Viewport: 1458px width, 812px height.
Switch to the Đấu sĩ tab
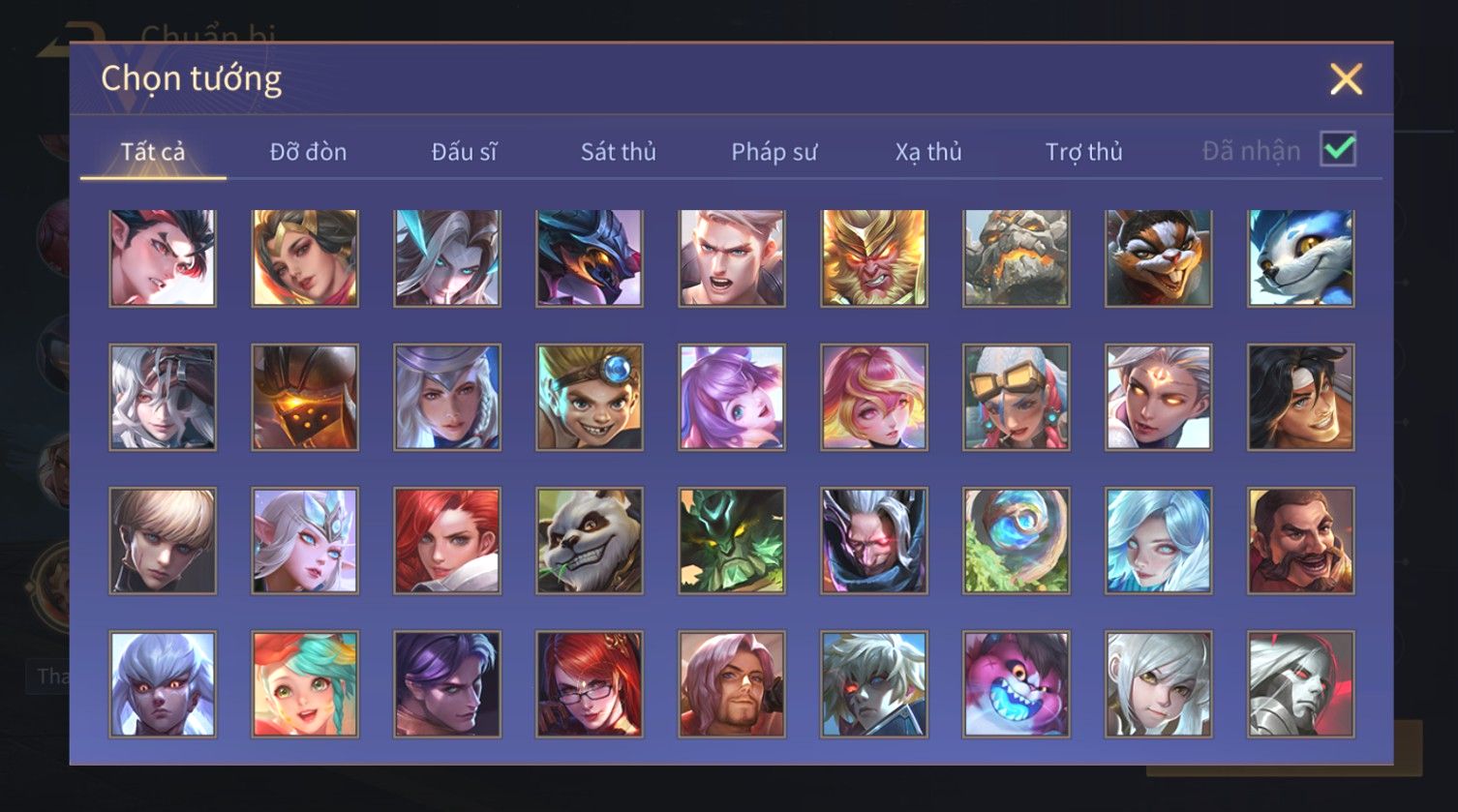point(464,152)
